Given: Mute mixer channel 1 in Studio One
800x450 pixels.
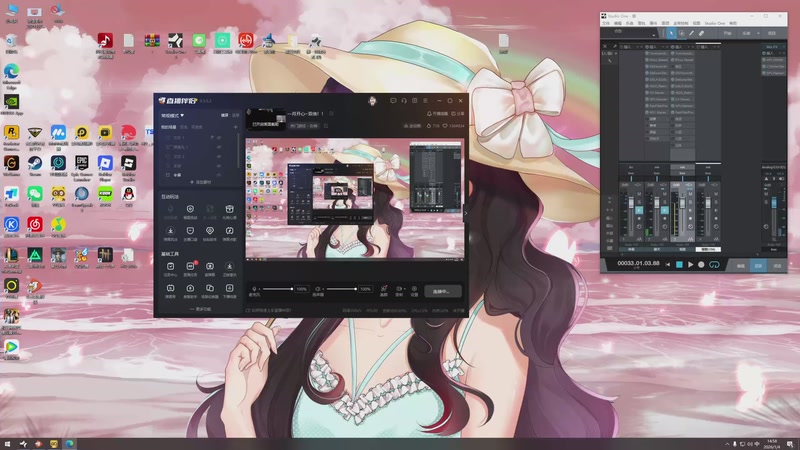Looking at the screenshot, I should coord(639,194).
